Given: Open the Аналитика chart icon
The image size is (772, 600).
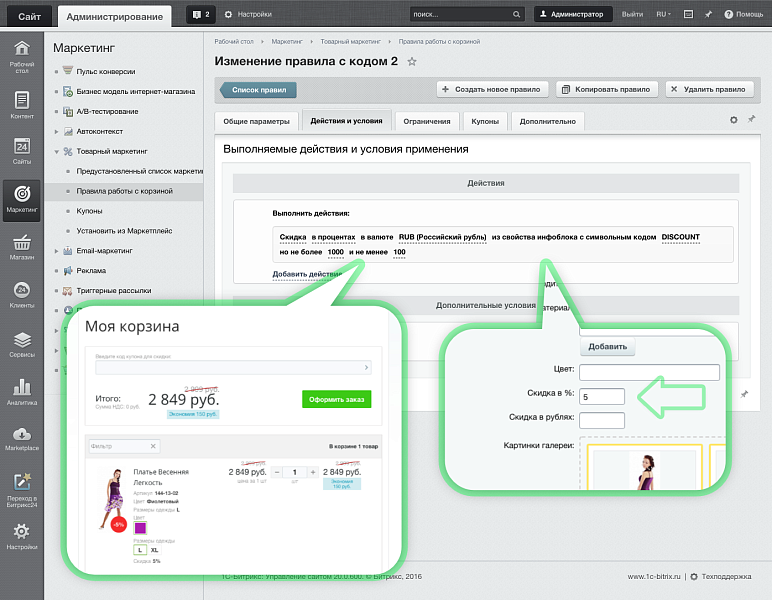Looking at the screenshot, I should pos(21,390).
